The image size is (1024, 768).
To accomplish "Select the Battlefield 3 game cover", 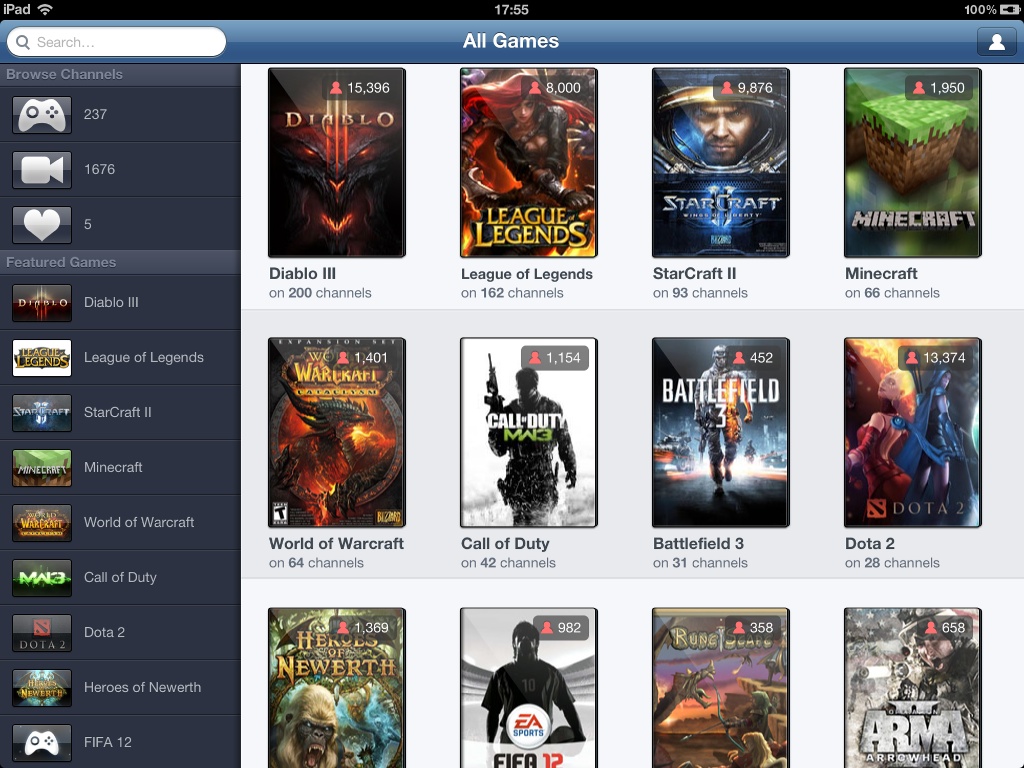I will 721,432.
